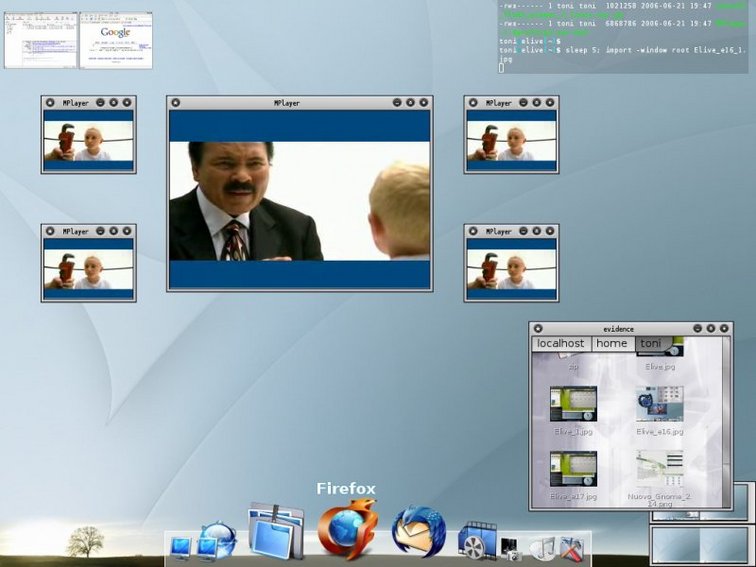The image size is (756, 567).
Task: Switch to the home tab in evidence
Action: pos(612,343)
